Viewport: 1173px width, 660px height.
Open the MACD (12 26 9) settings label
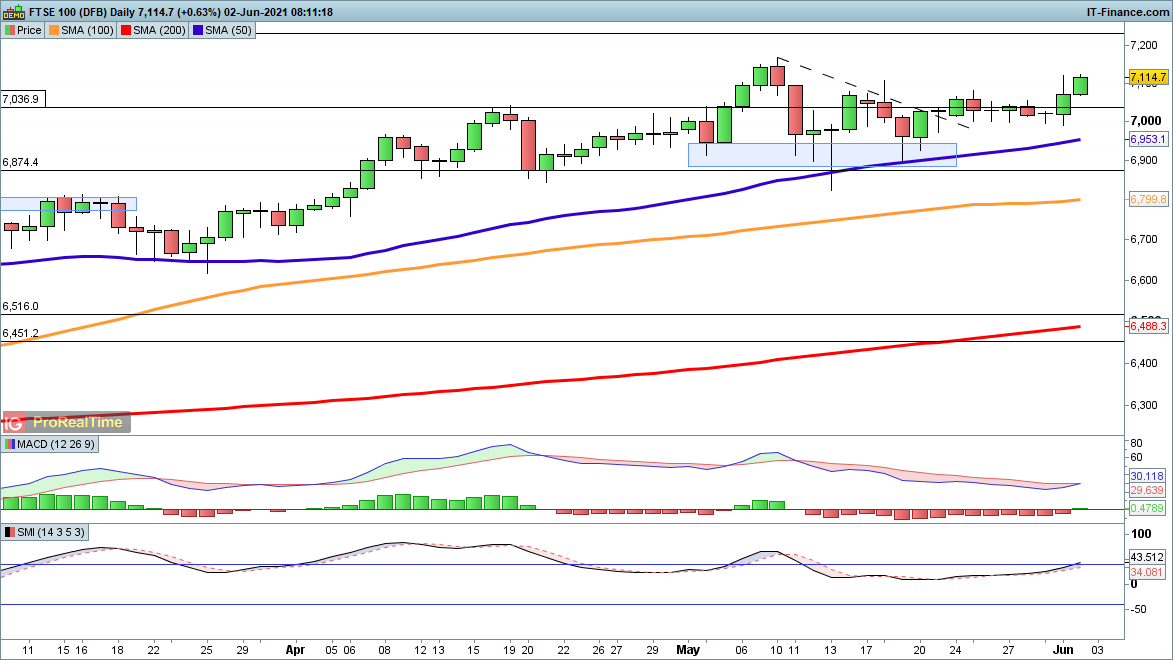(51, 444)
